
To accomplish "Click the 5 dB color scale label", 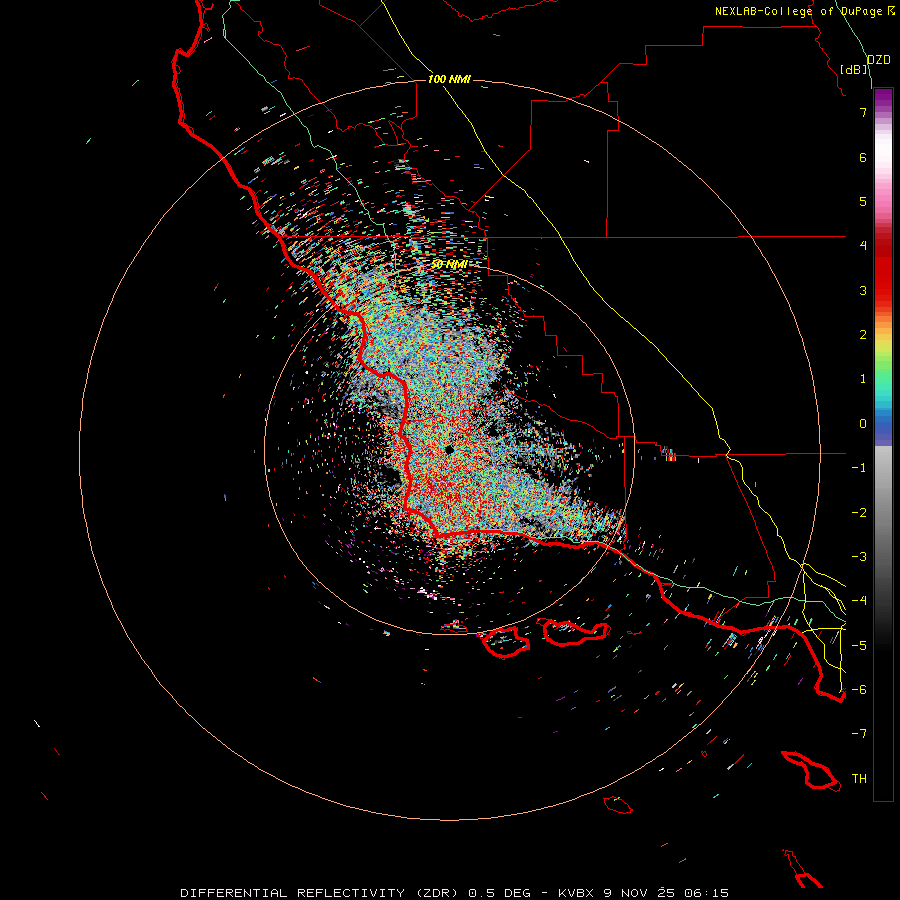I will click(863, 201).
